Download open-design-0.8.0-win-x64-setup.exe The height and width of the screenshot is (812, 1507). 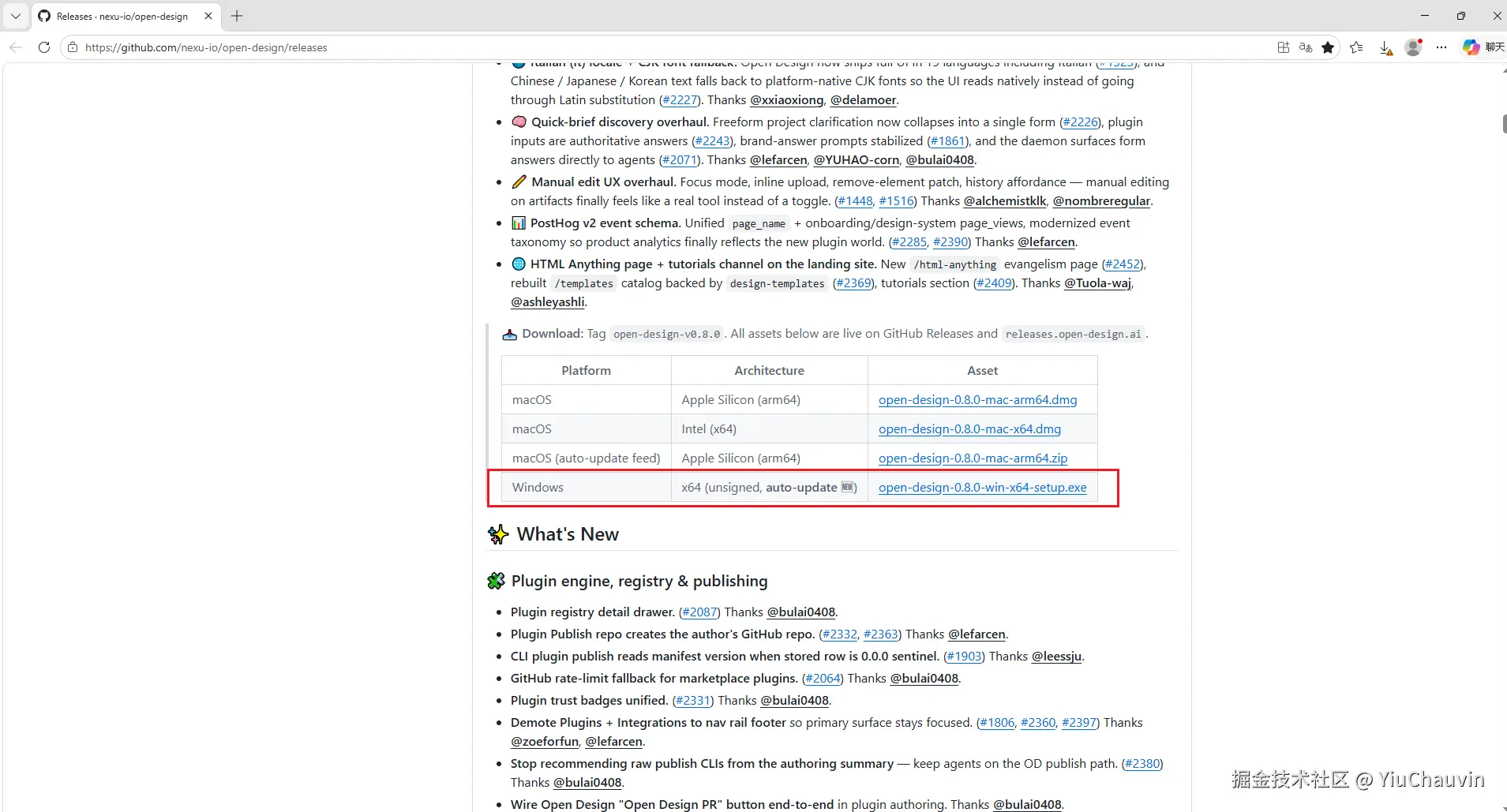[982, 488]
